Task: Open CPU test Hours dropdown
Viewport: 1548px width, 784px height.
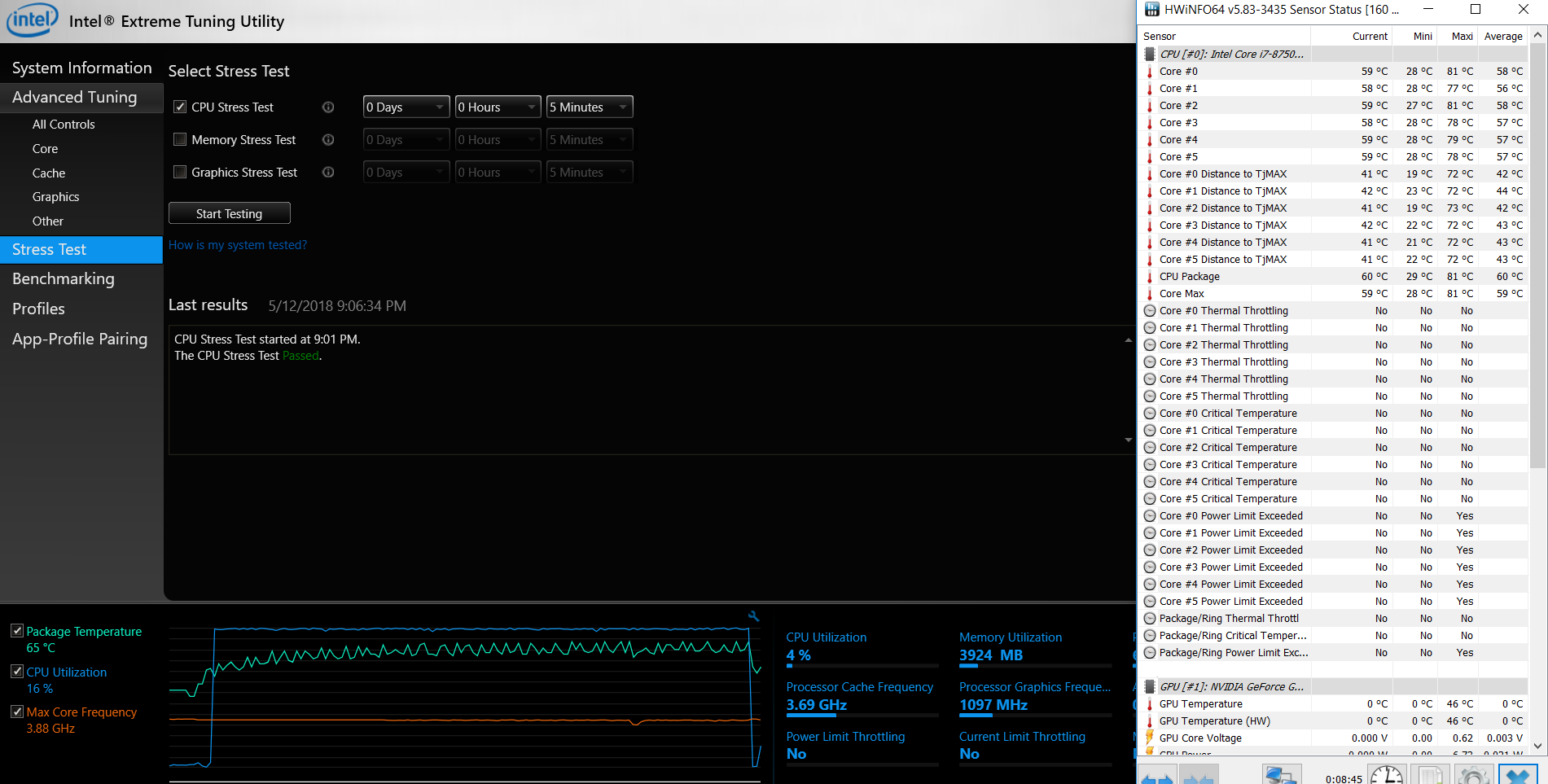Action: (498, 107)
